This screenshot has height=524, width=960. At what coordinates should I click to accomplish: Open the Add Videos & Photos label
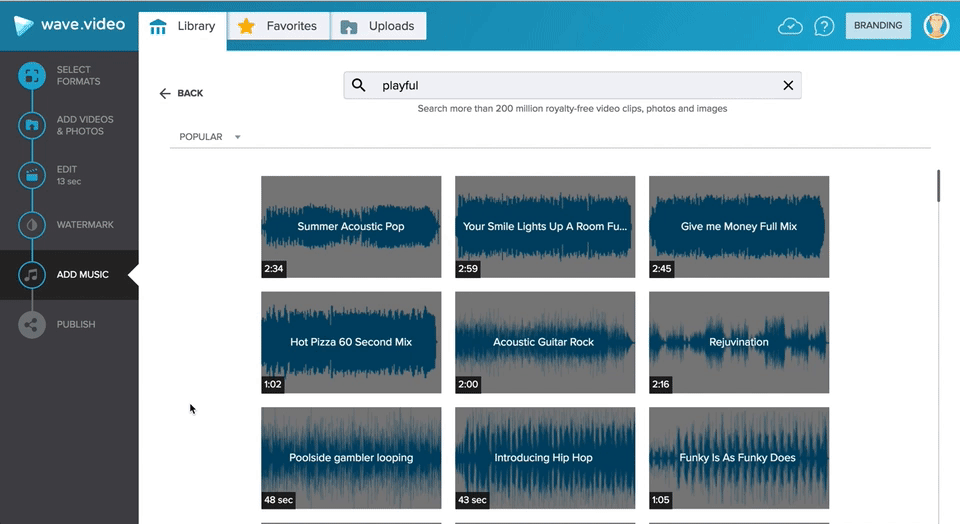[x=85, y=125]
